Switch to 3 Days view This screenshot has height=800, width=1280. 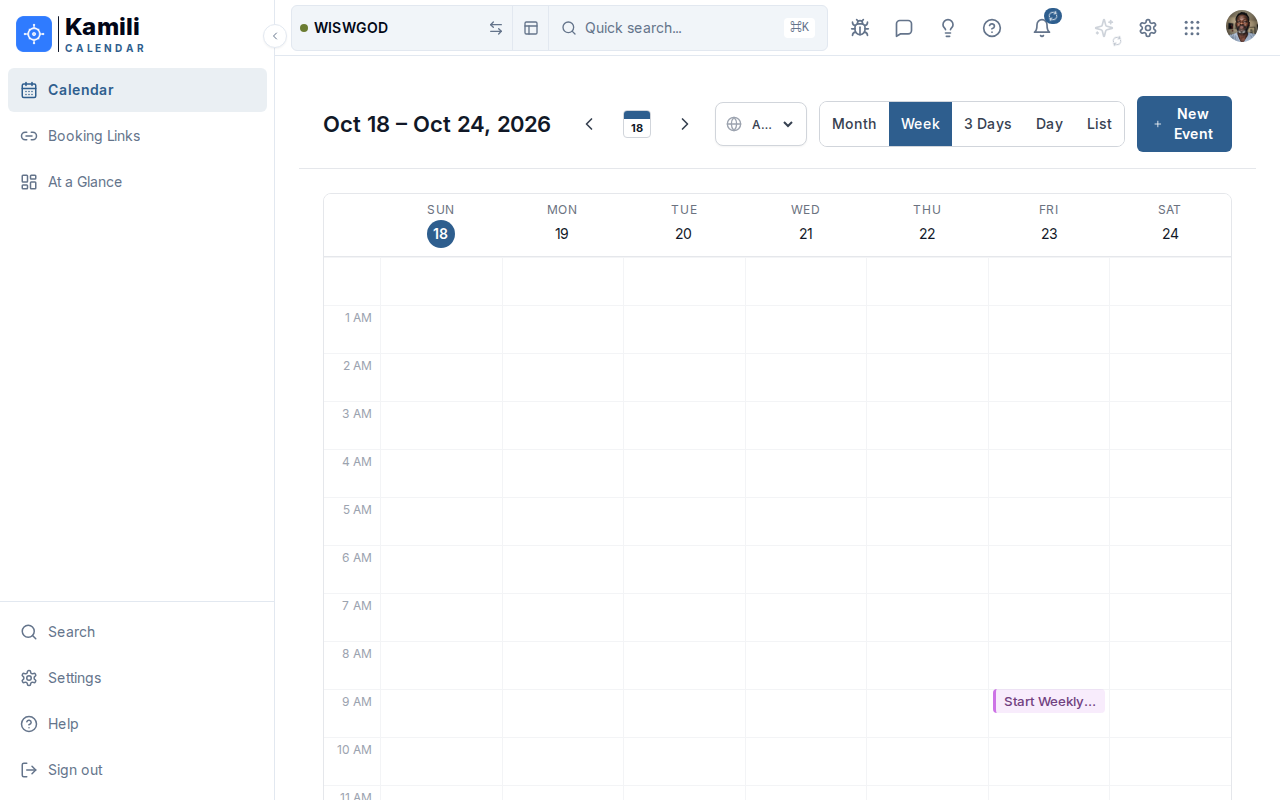(988, 124)
